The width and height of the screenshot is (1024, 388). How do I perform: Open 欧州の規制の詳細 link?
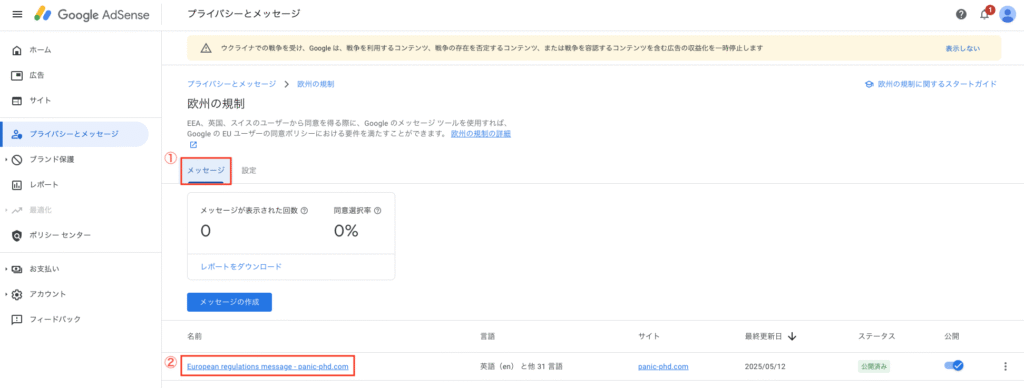(x=481, y=133)
